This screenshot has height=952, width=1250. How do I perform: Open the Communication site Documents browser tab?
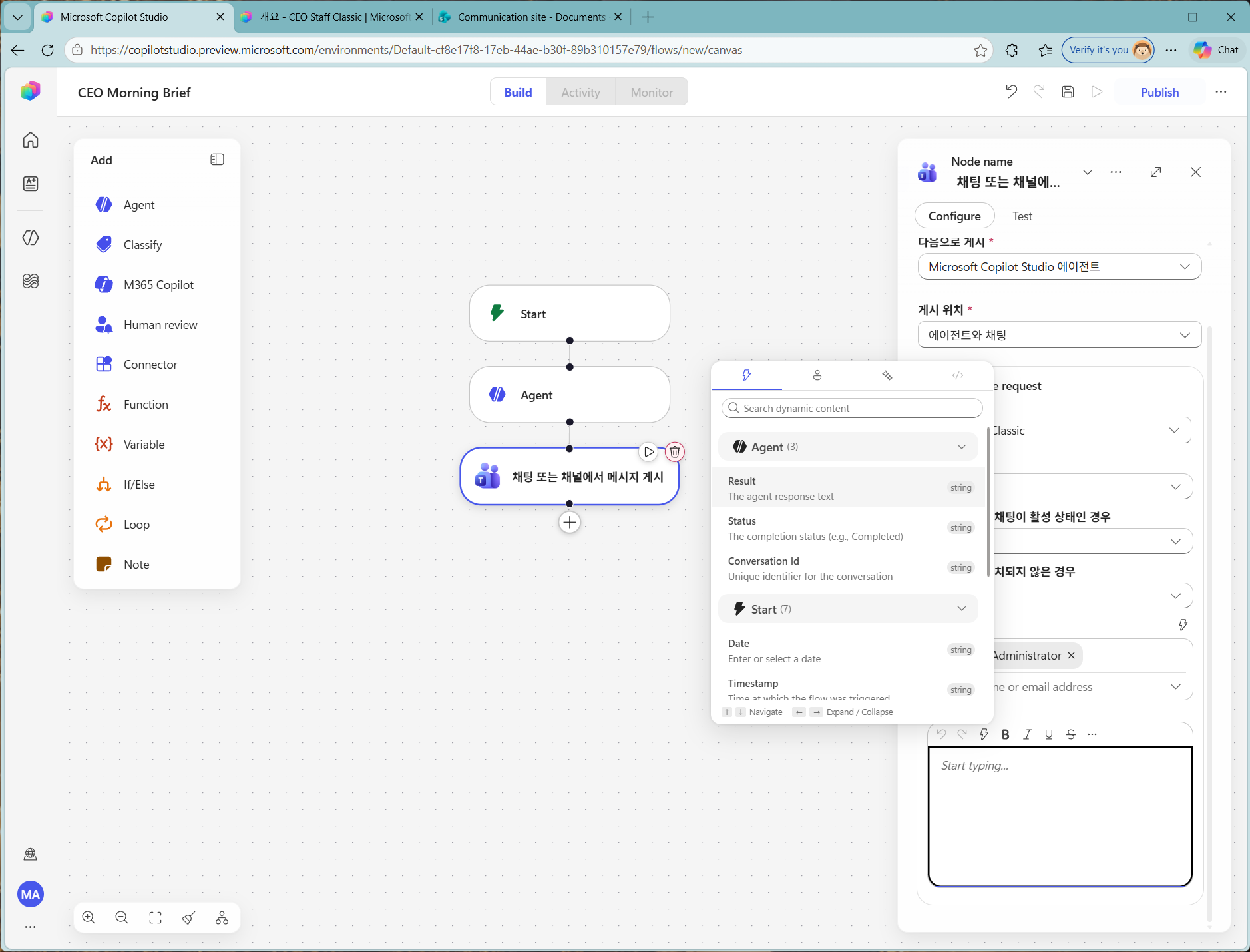530,17
